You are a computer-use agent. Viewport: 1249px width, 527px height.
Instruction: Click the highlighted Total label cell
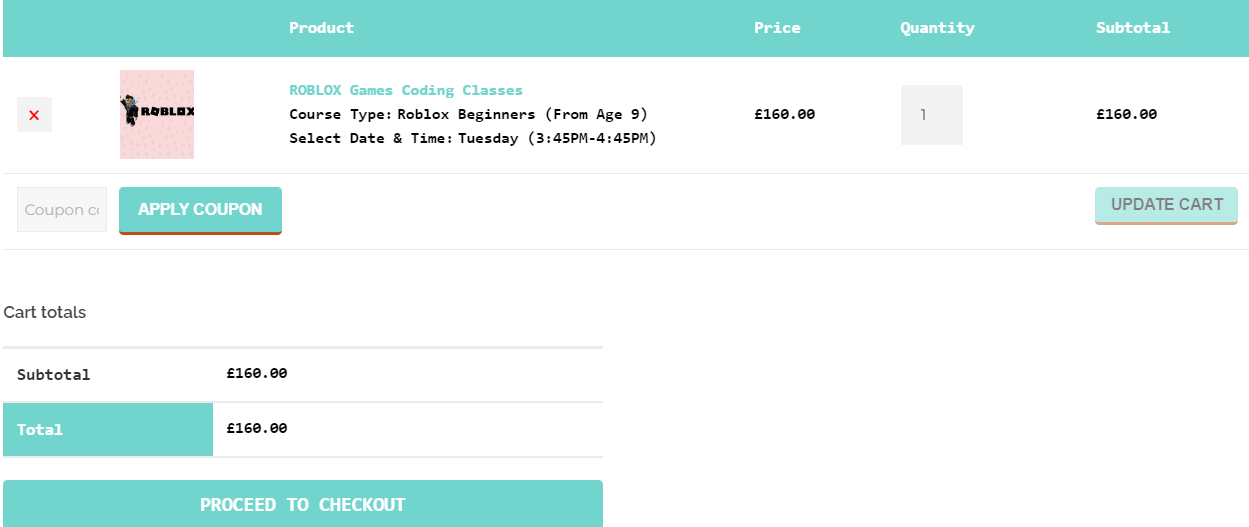tap(108, 429)
